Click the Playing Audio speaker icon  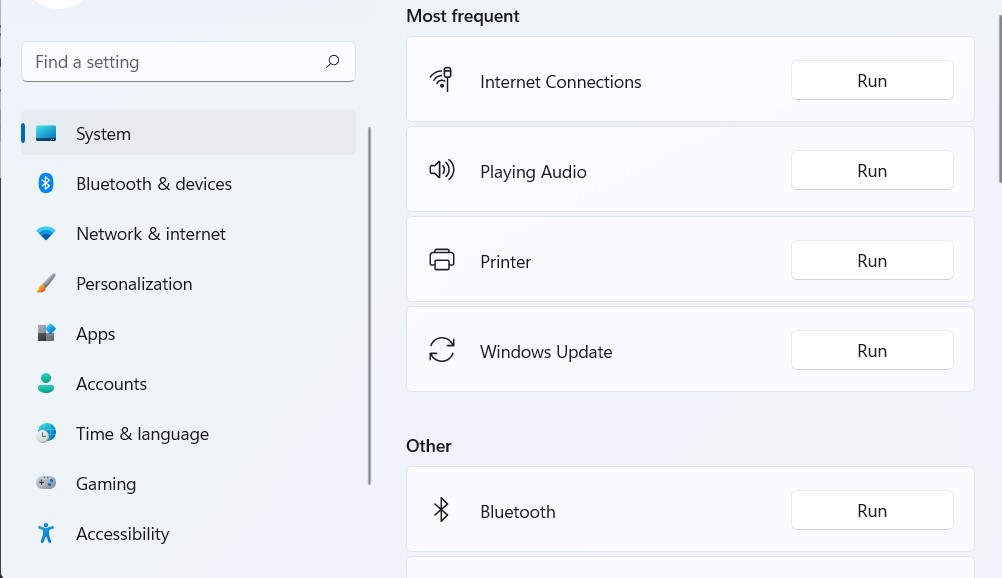click(441, 171)
